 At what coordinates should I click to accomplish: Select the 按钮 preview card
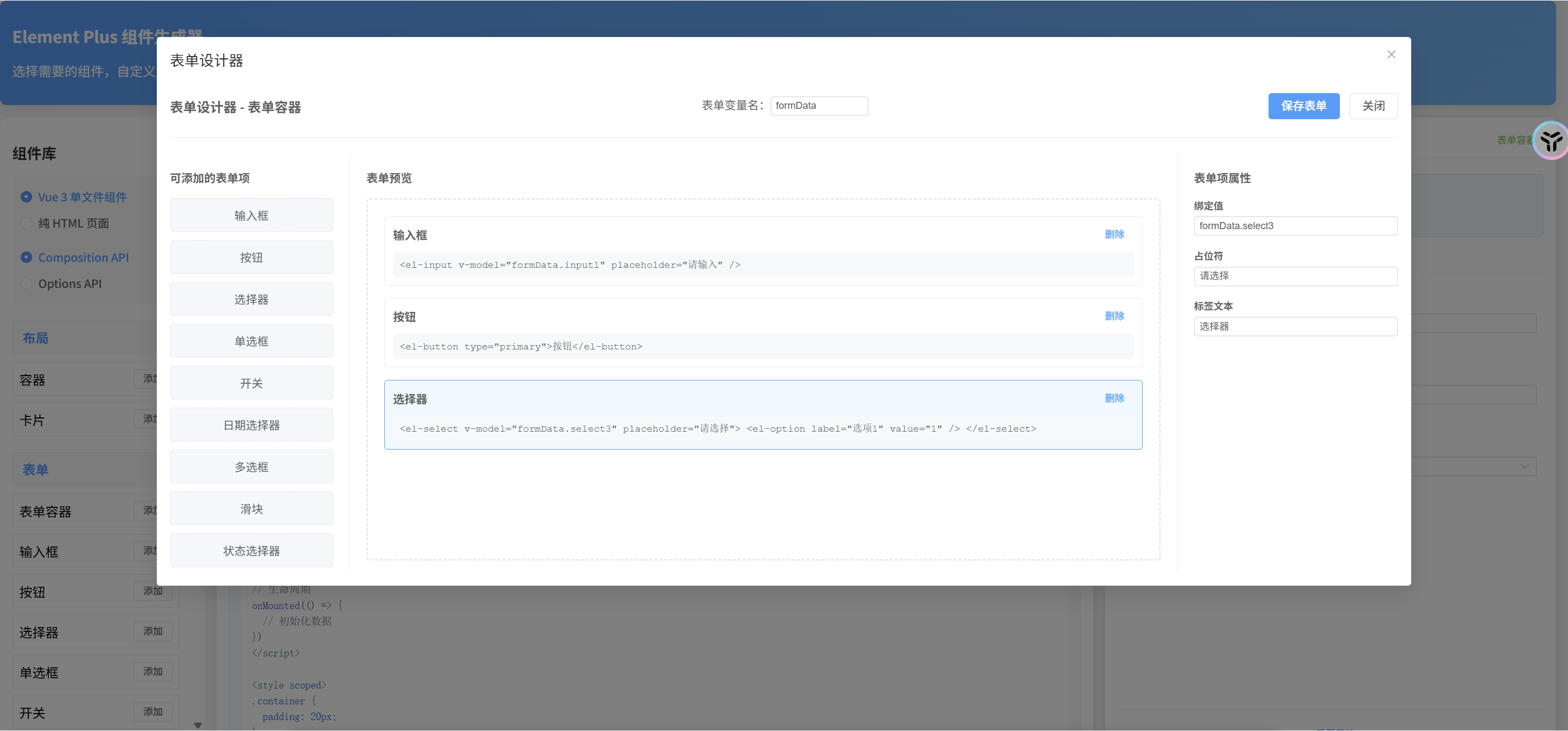click(x=763, y=333)
